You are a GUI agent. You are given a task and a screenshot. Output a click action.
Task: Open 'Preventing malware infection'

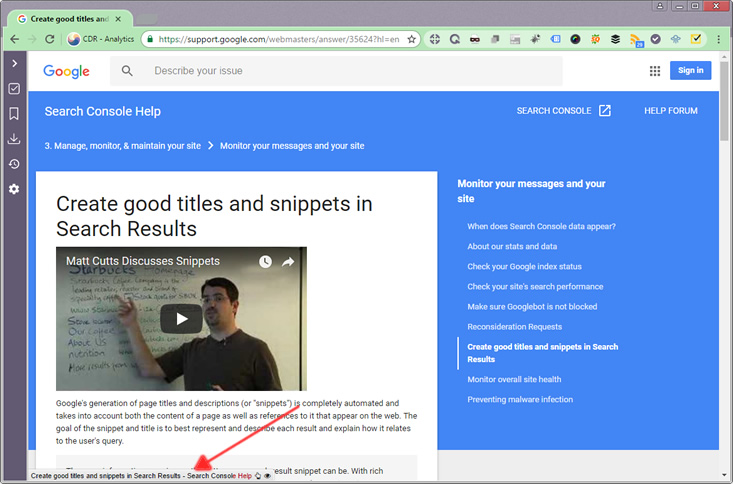[520, 400]
